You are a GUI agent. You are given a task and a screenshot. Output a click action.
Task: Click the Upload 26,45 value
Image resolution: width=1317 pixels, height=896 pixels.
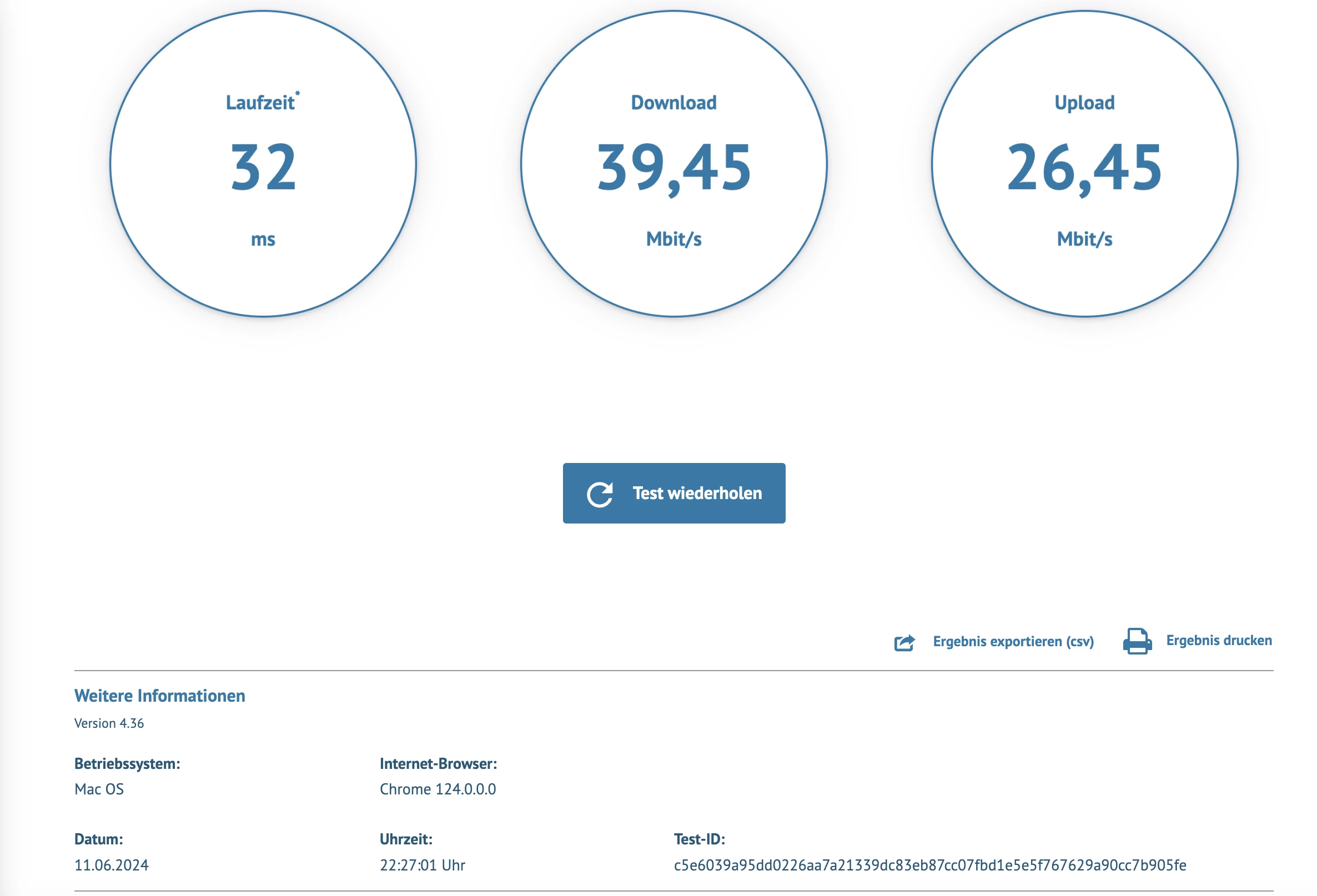point(1084,167)
